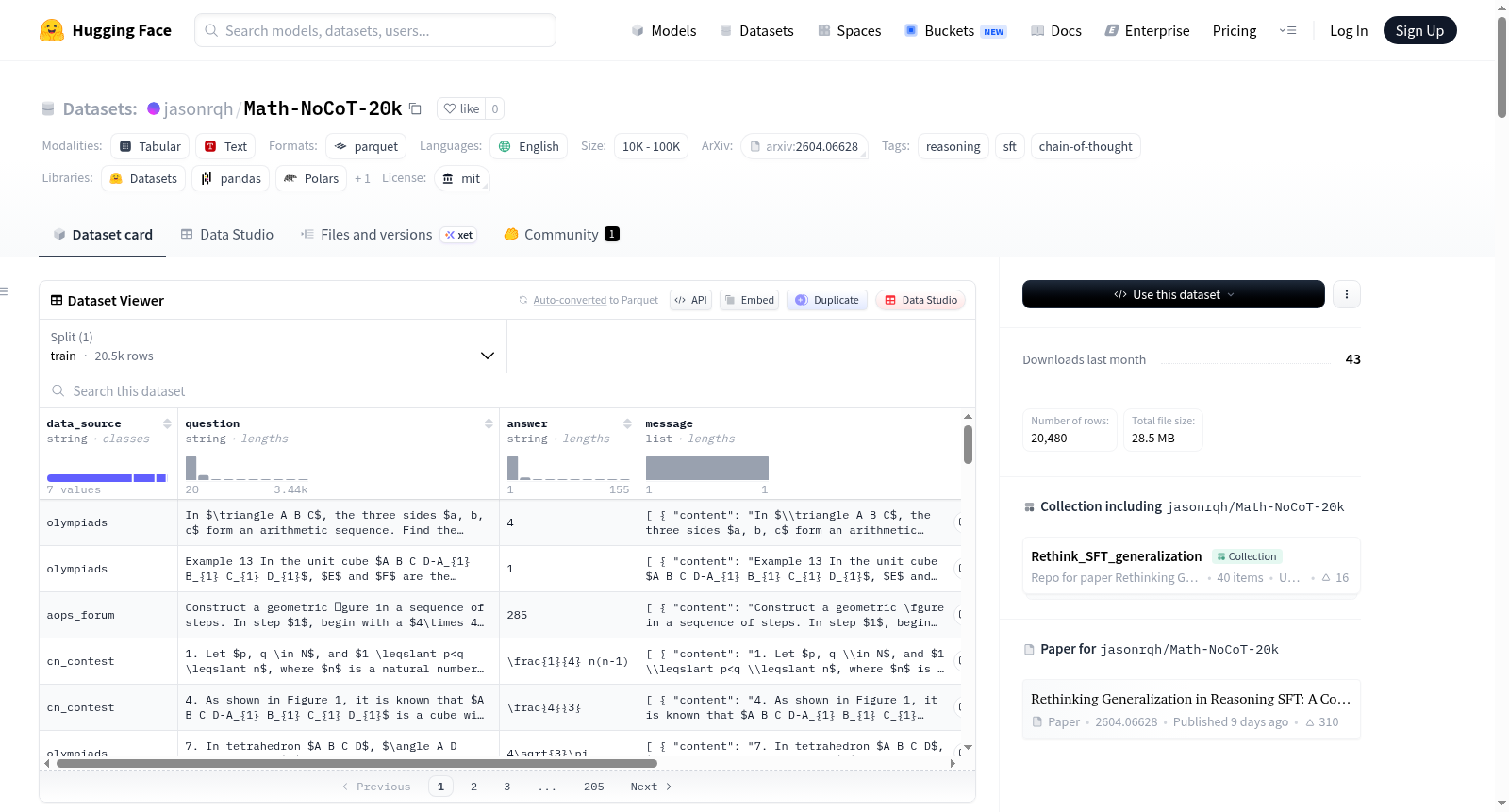
Task: Open the arxiv:2604.06628 tag
Action: tap(804, 146)
